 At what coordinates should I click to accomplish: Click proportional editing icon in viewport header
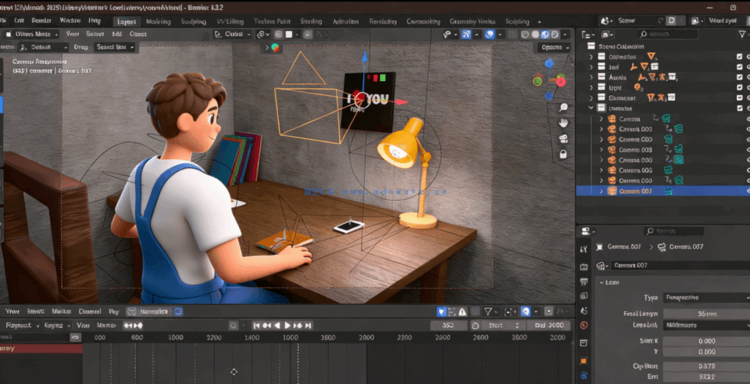pos(307,34)
